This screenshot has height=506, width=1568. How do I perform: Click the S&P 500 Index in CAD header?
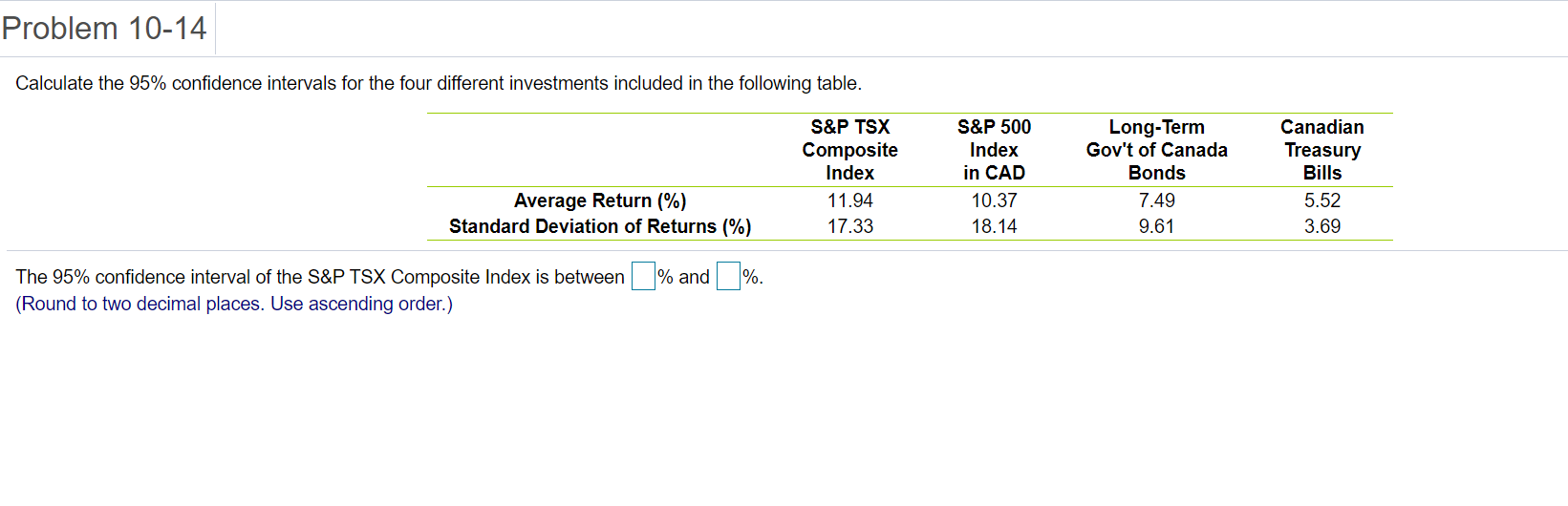[994, 150]
